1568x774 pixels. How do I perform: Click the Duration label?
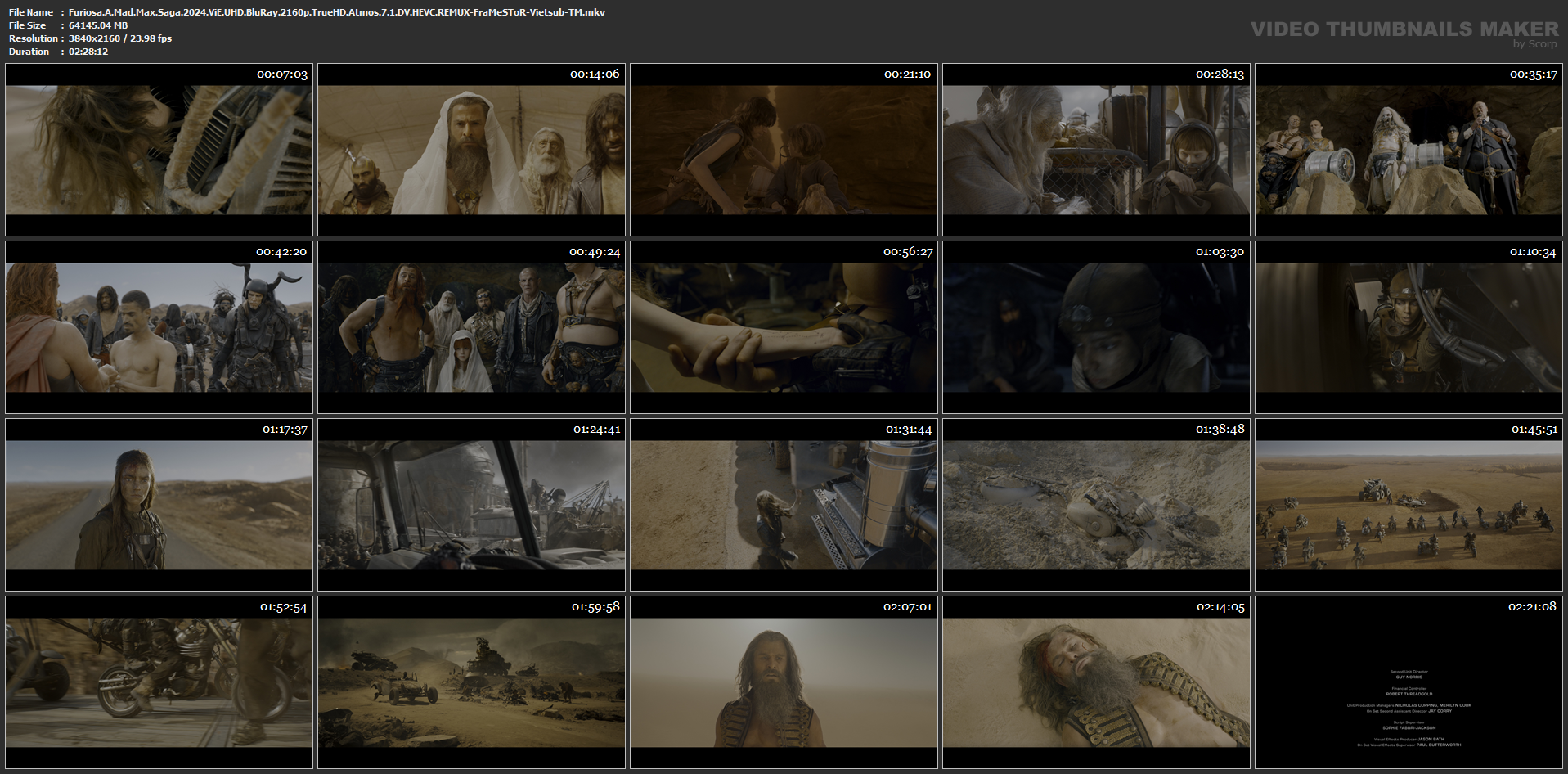29,52
